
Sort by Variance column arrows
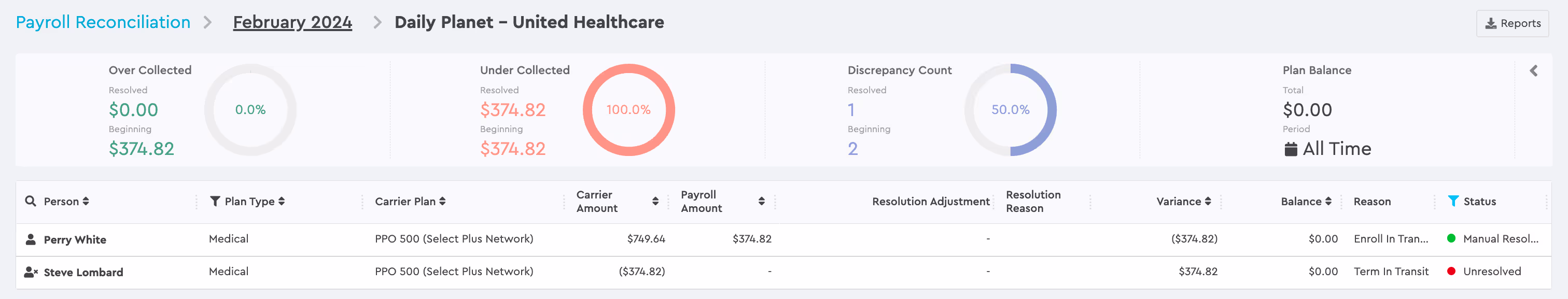pos(1208,201)
